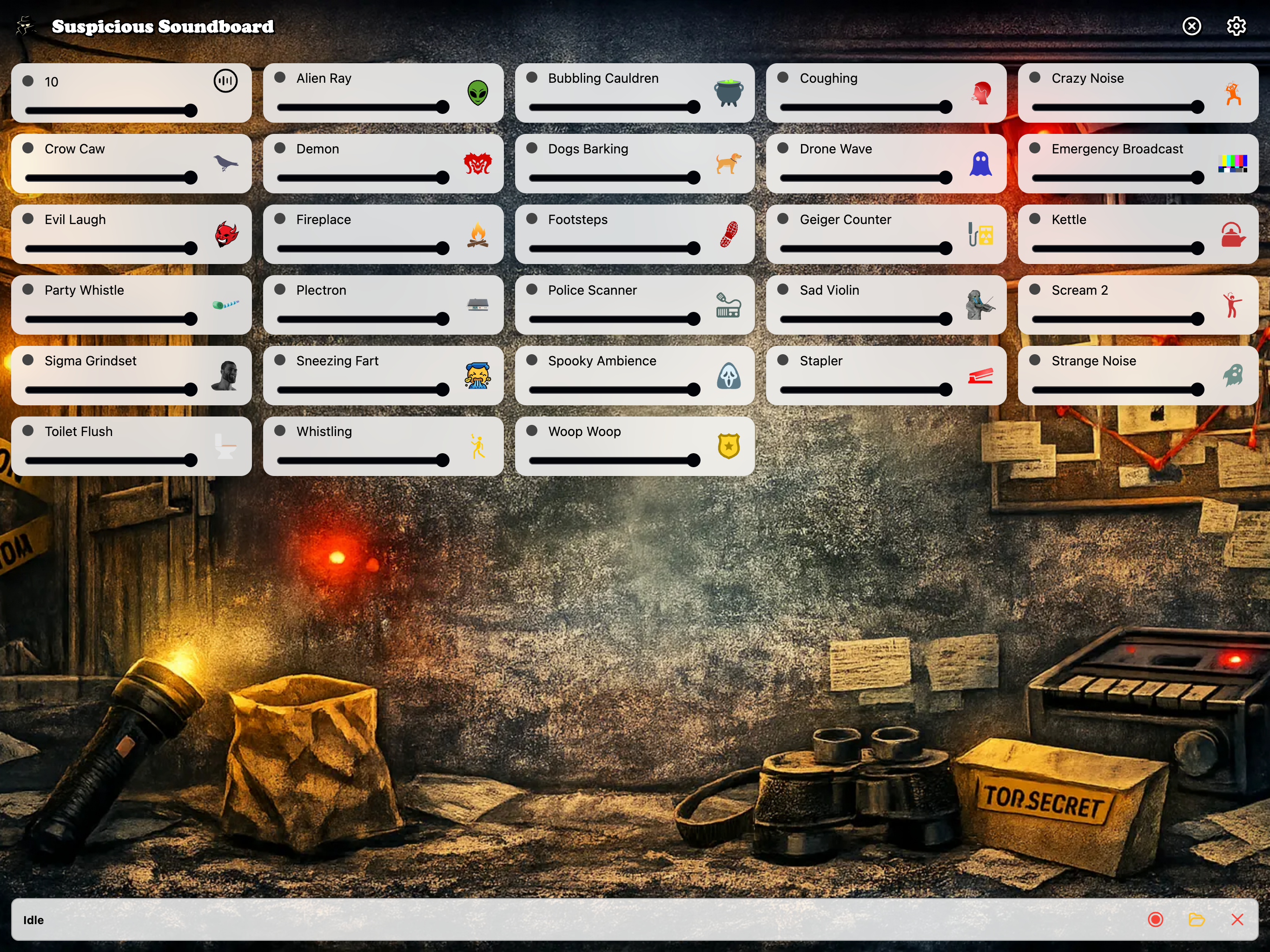Click the cauldron icon on Bubbling Cauldren

728,93
